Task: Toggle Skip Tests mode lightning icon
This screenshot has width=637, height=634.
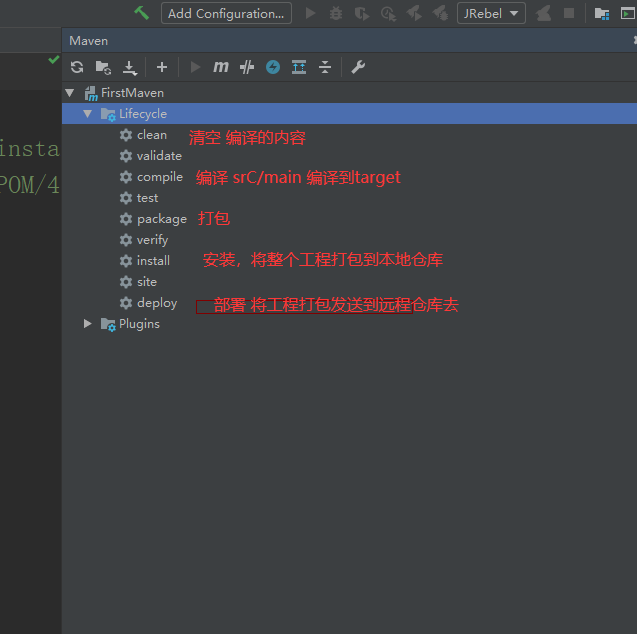Action: point(273,67)
